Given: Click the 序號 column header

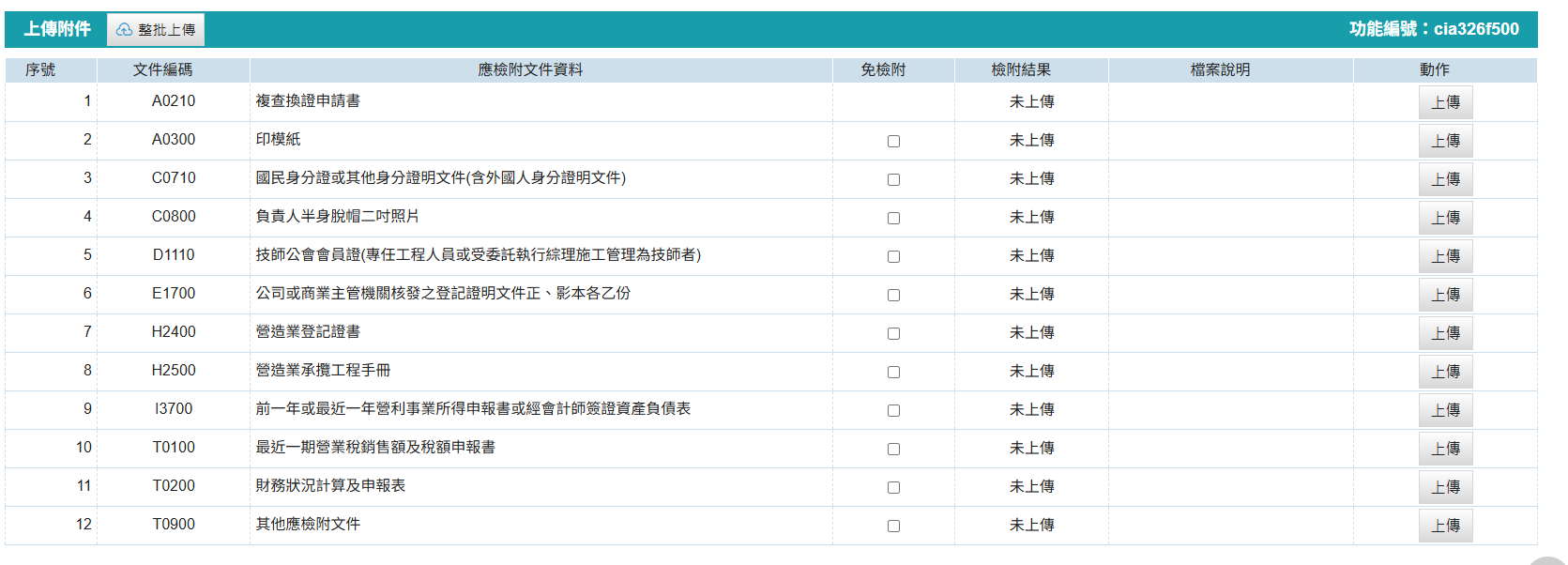Looking at the screenshot, I should tap(40, 69).
